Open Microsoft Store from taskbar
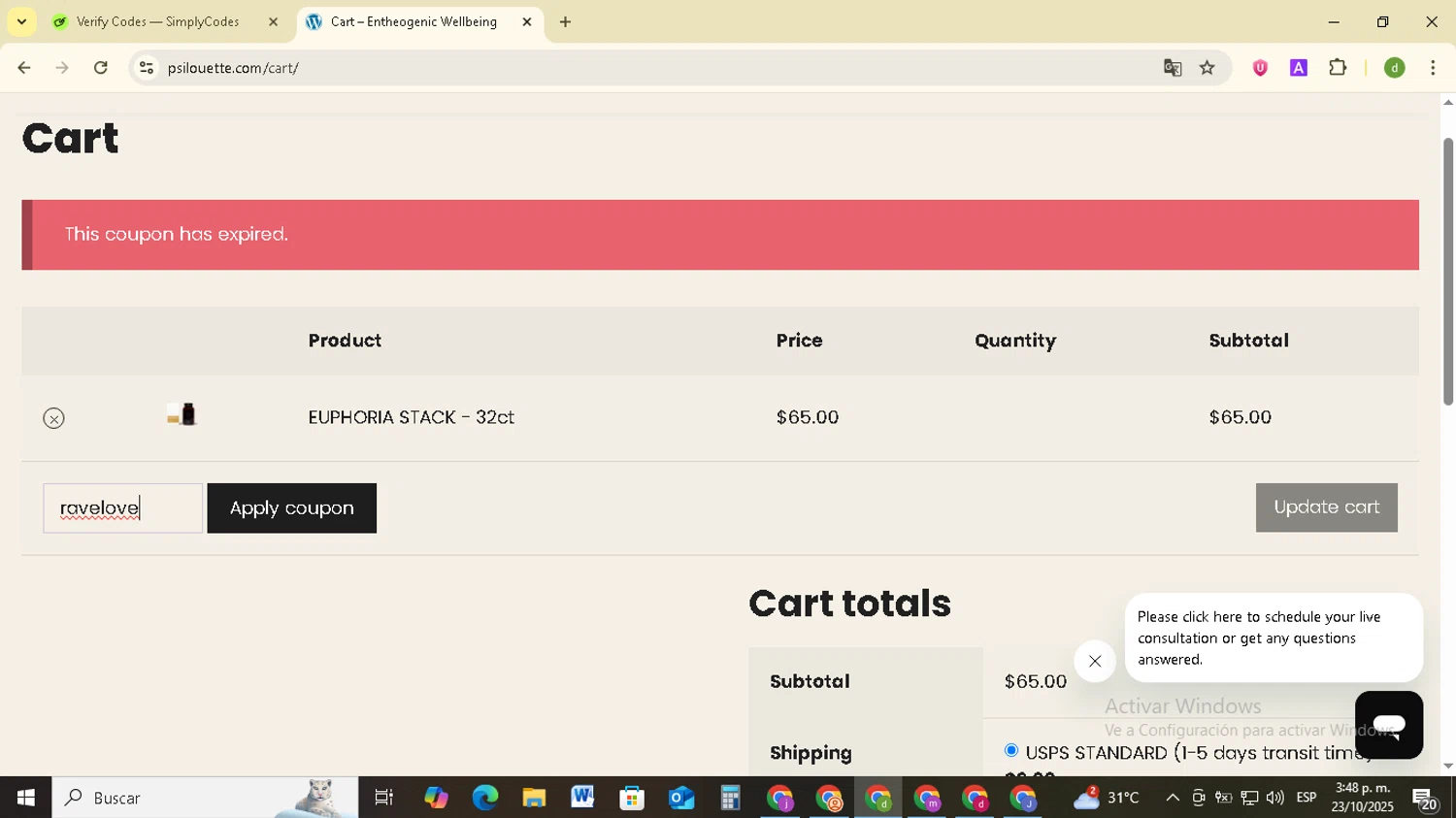Viewport: 1456px width, 818px height. (x=632, y=798)
